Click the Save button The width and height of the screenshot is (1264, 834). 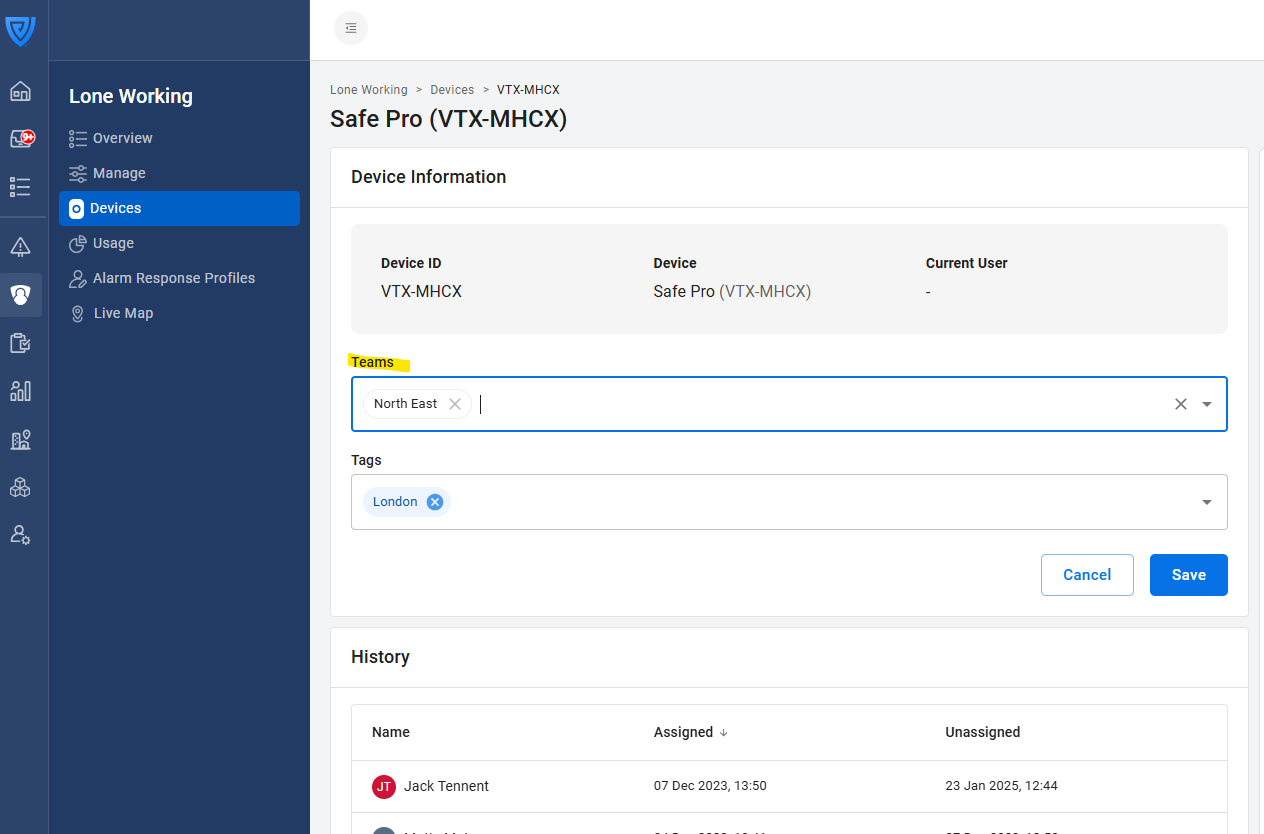[1188, 575]
